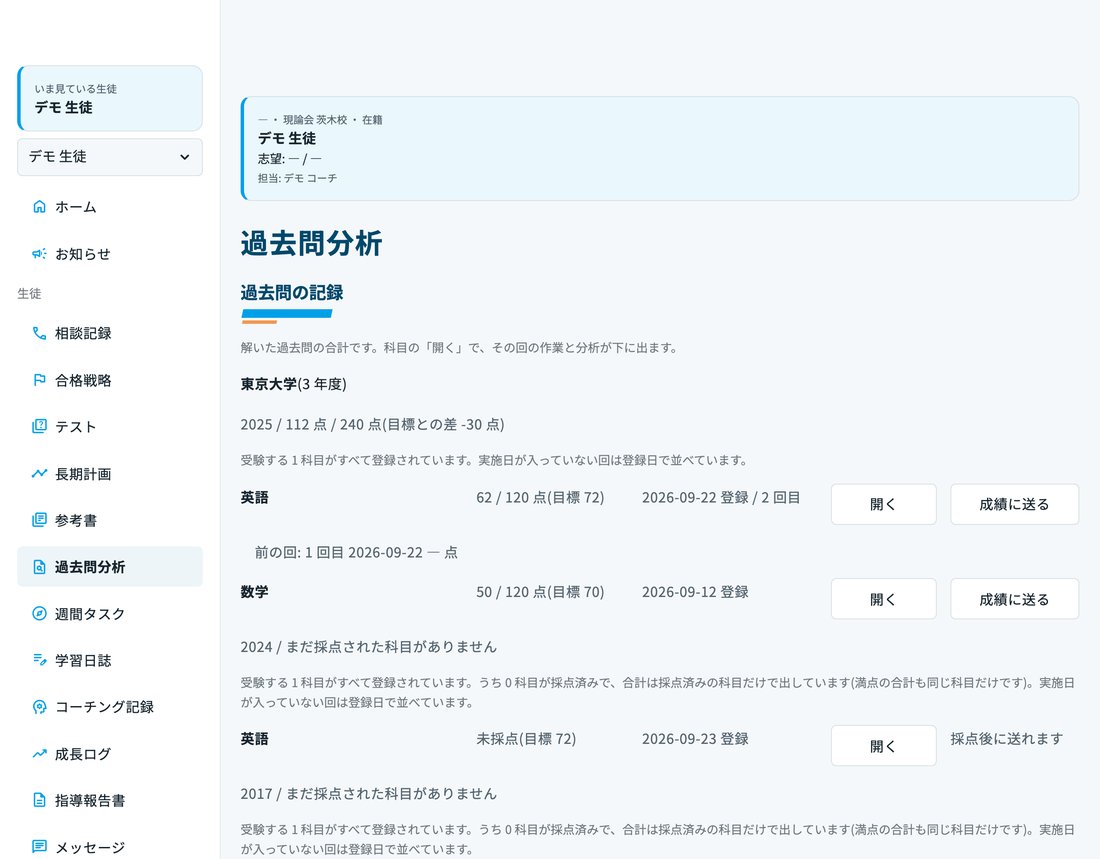1100x859 pixels.
Task: Navigate to 成長ログ
Action: tap(110, 754)
